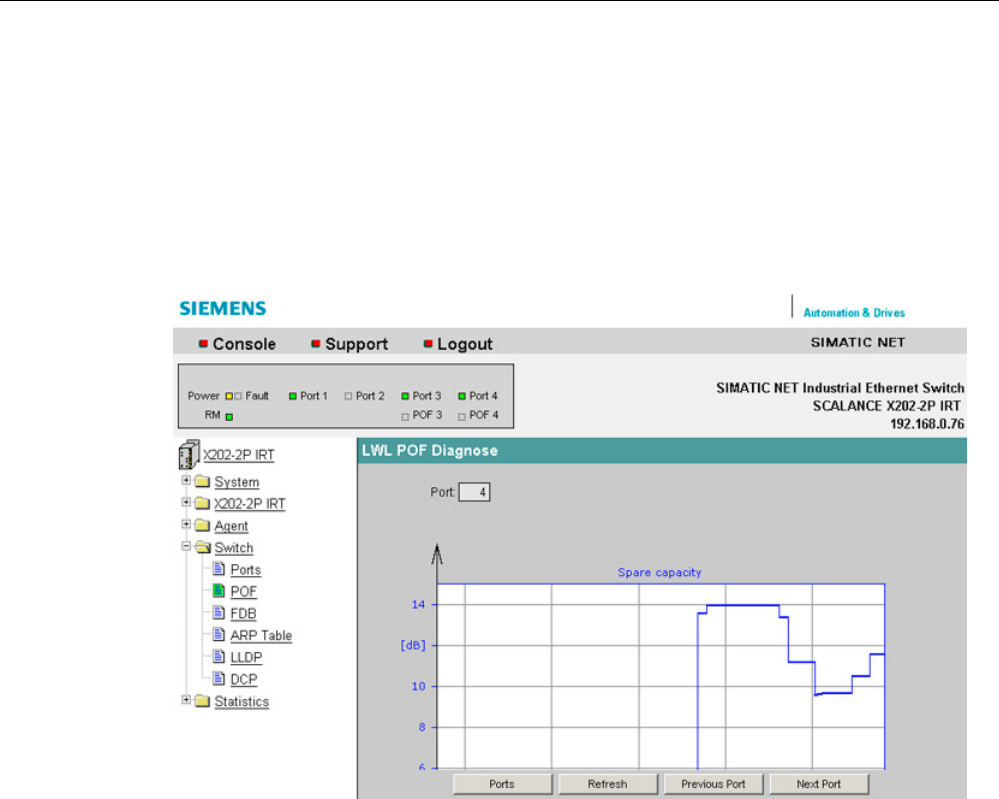Click the Port number field
999x799 pixels.
474,492
